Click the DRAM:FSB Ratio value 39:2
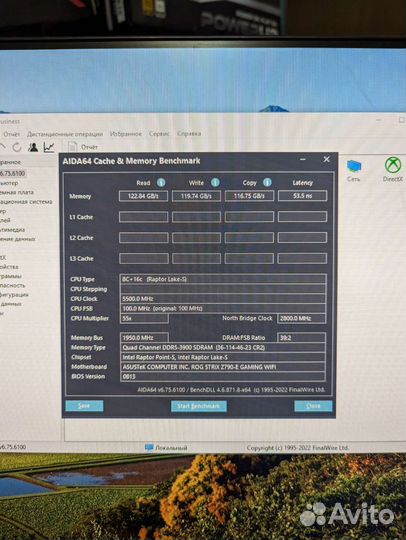 click(x=301, y=338)
